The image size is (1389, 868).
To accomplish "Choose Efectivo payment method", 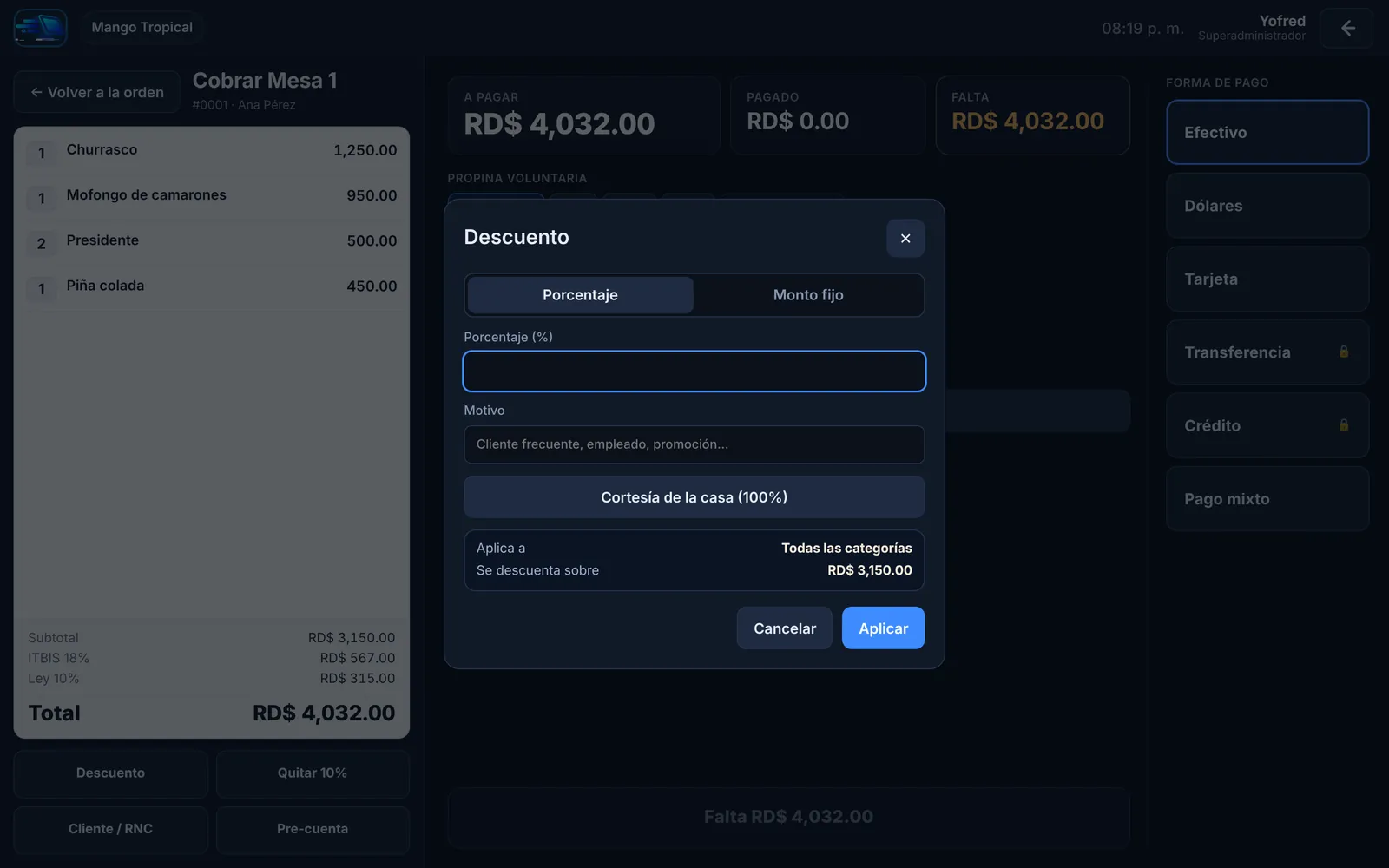I will pyautogui.click(x=1267, y=132).
